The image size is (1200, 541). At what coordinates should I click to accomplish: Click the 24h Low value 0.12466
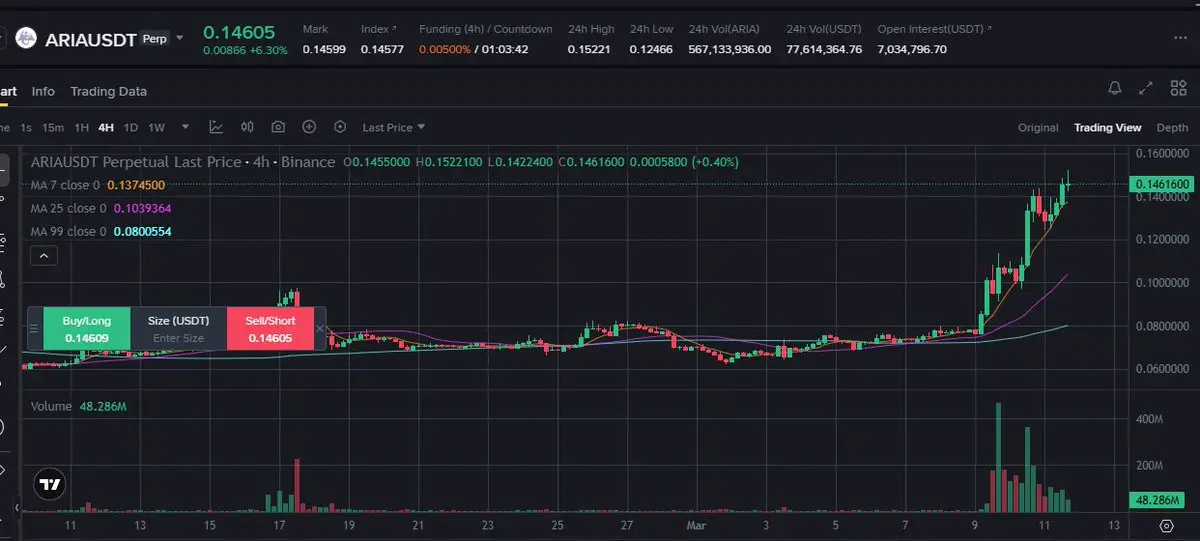point(650,48)
